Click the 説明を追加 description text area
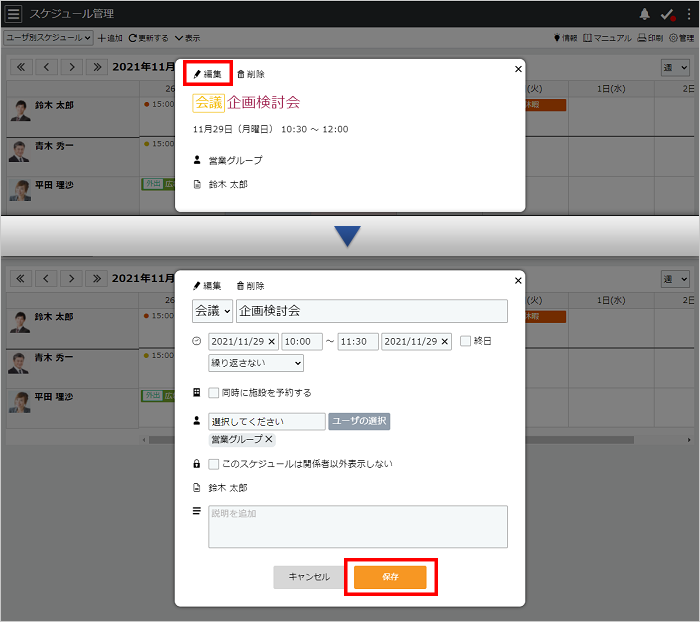Viewport: 700px width, 622px height. 358,526
